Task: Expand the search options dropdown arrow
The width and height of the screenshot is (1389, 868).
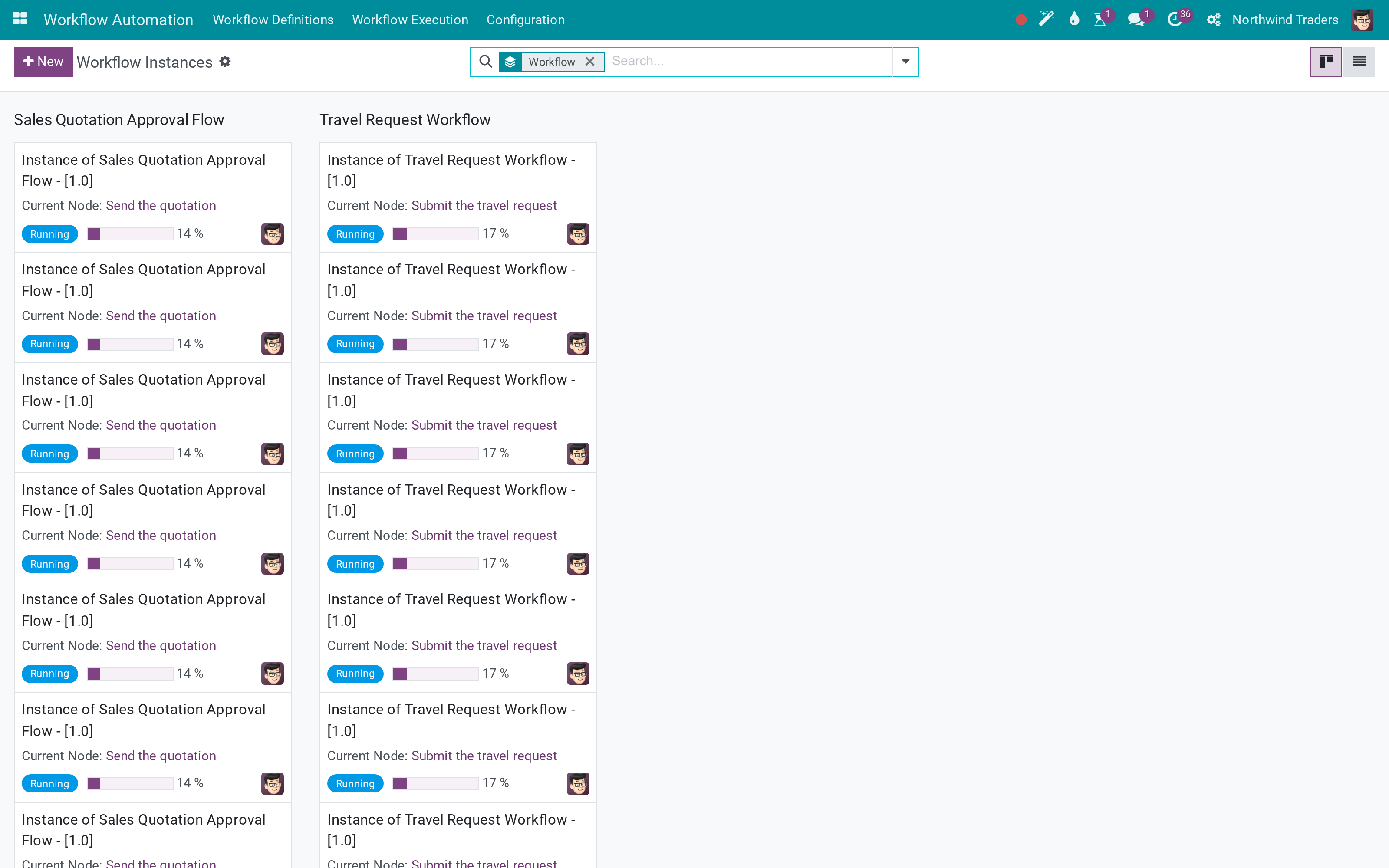Action: tap(905, 62)
